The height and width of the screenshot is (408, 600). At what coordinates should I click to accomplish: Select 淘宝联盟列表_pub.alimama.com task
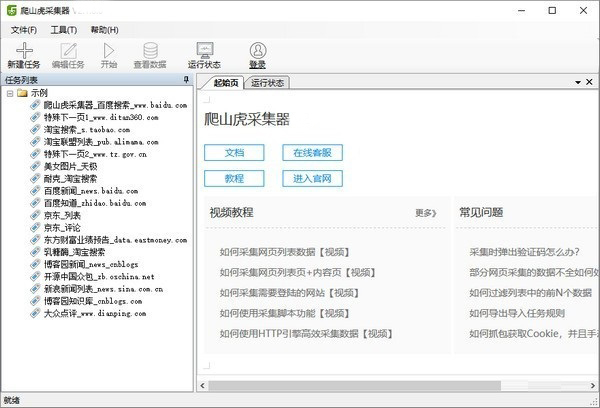click(101, 142)
